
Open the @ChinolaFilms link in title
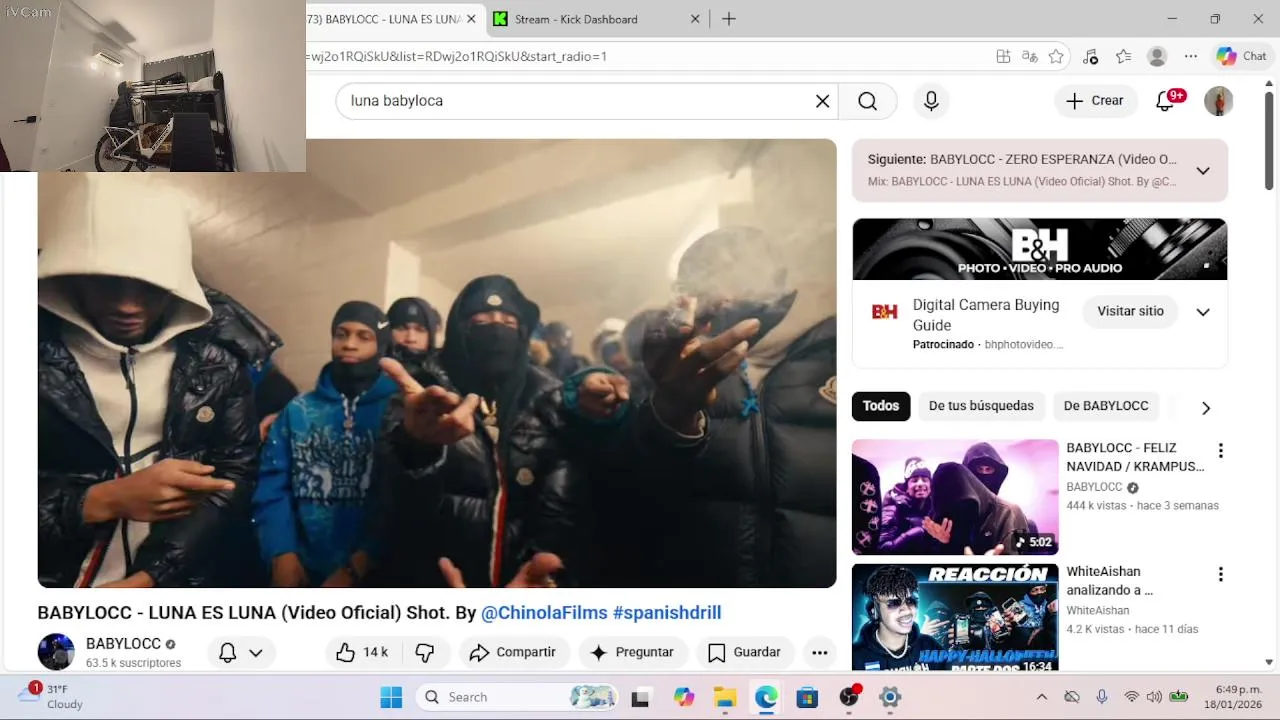click(x=544, y=613)
